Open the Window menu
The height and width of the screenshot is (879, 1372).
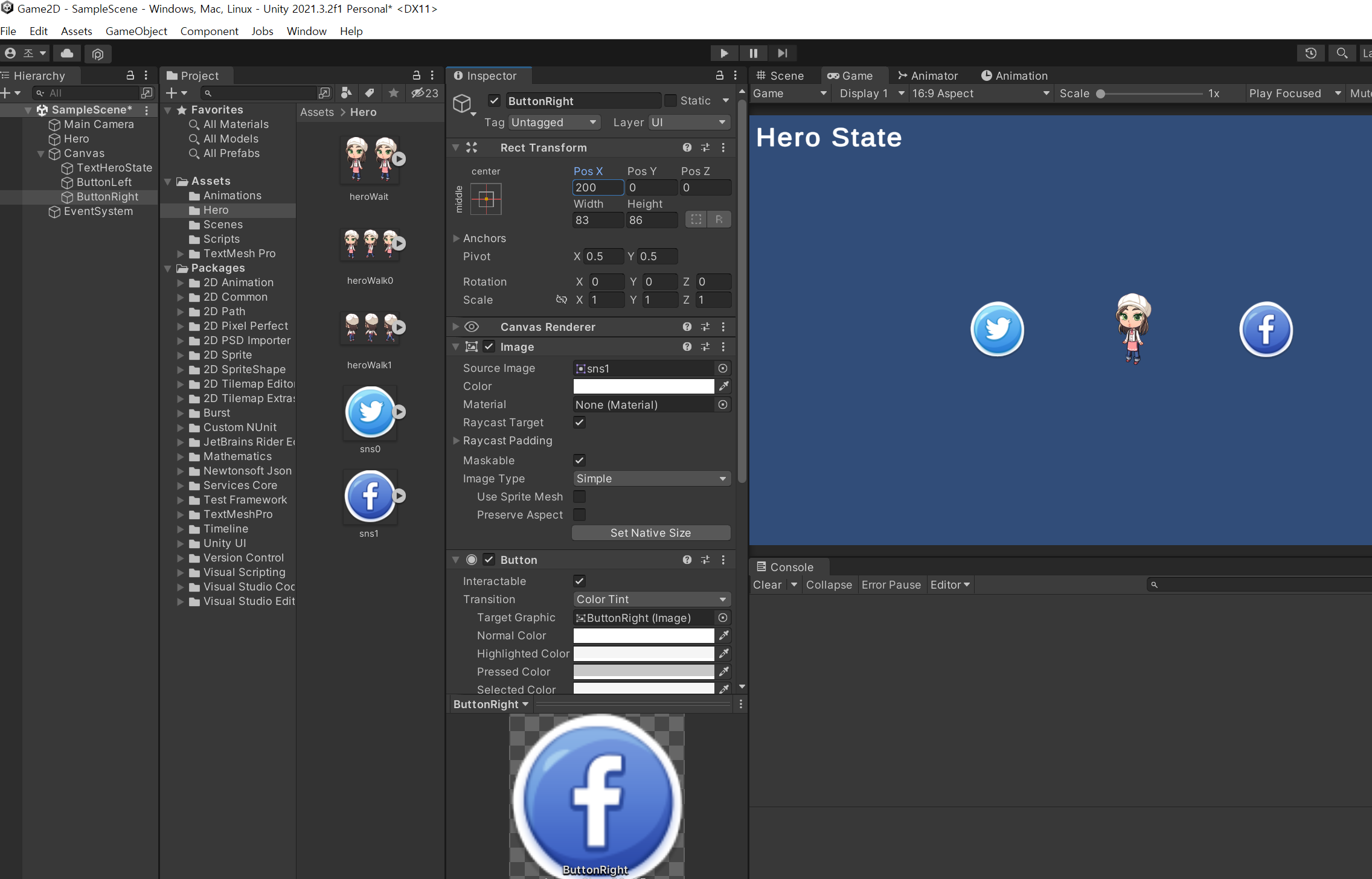[x=307, y=31]
